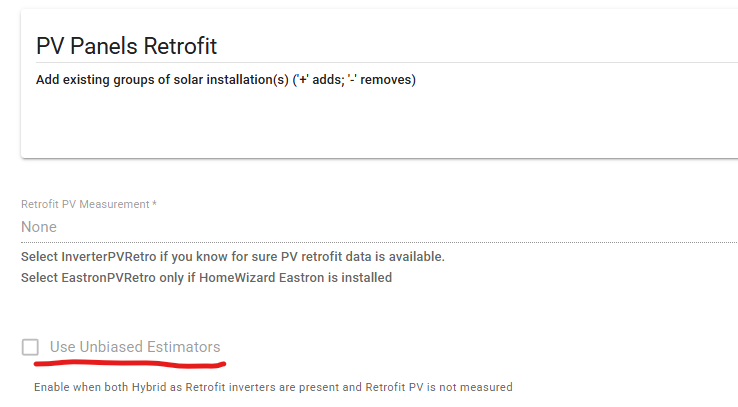Click the "('+' adds; '-' removes)" instruction text

click(x=354, y=79)
